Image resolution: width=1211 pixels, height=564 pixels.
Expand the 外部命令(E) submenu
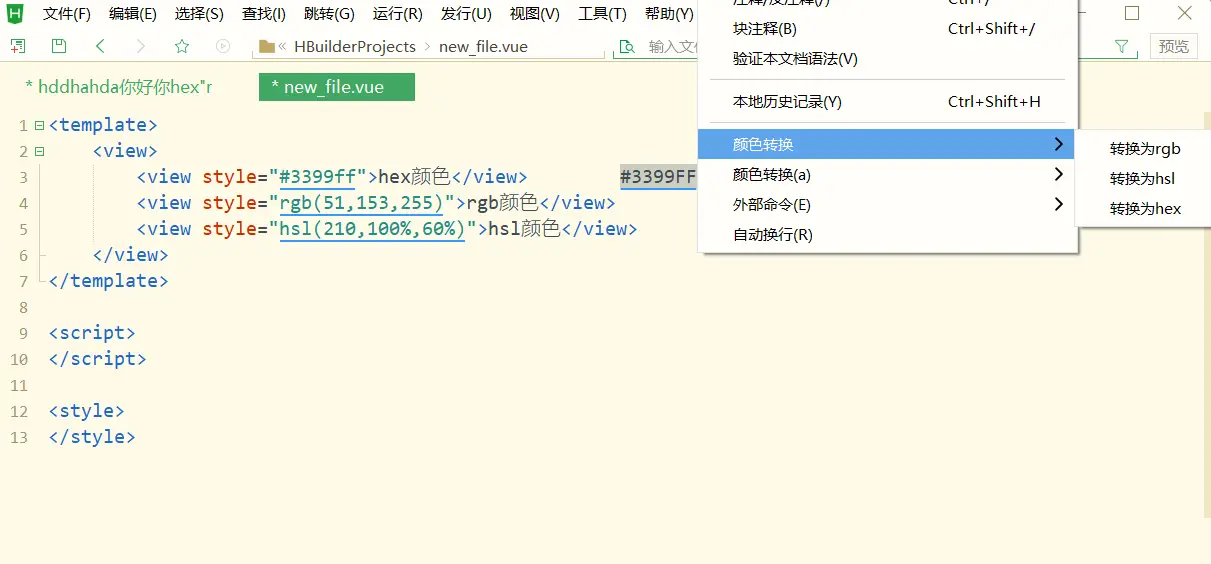pos(888,205)
